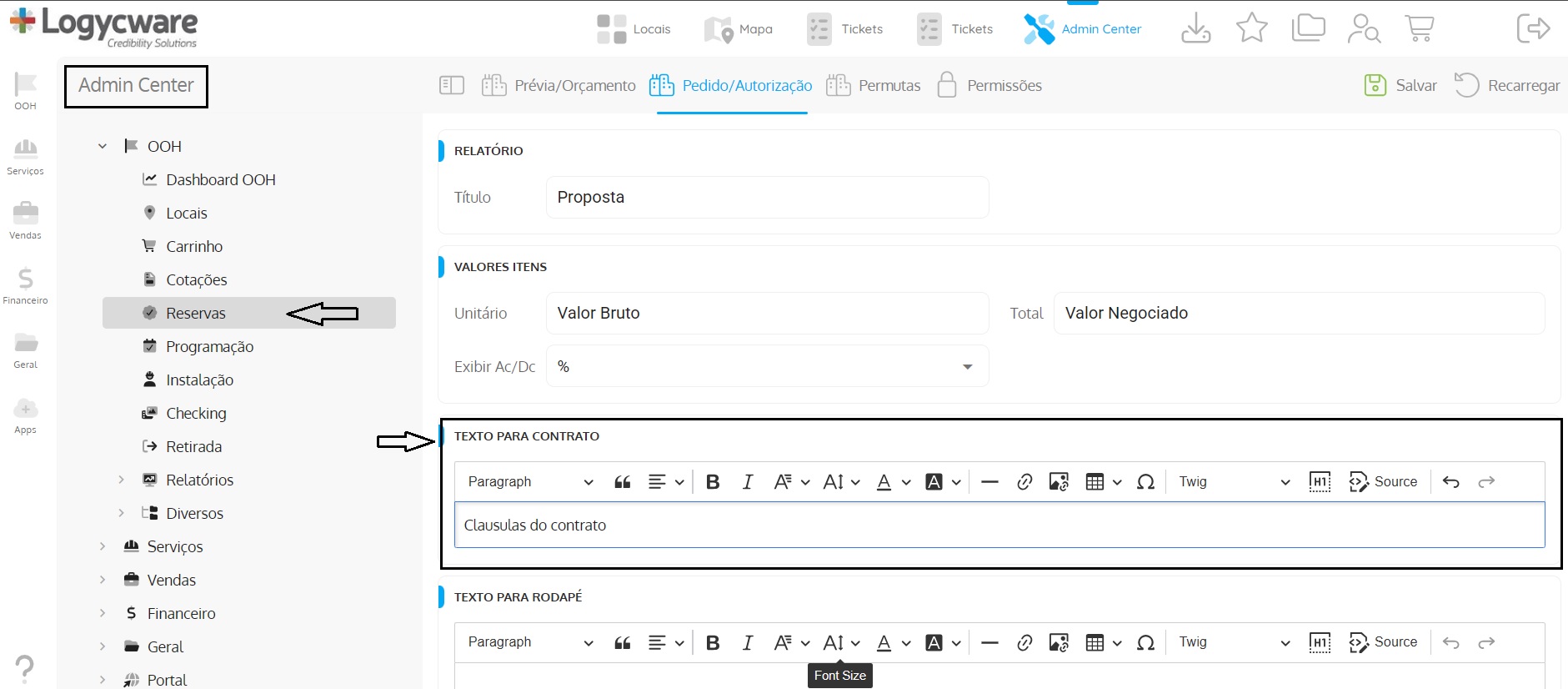The image size is (1568, 689).
Task: Click Bold in contract text editor
Action: [x=713, y=482]
